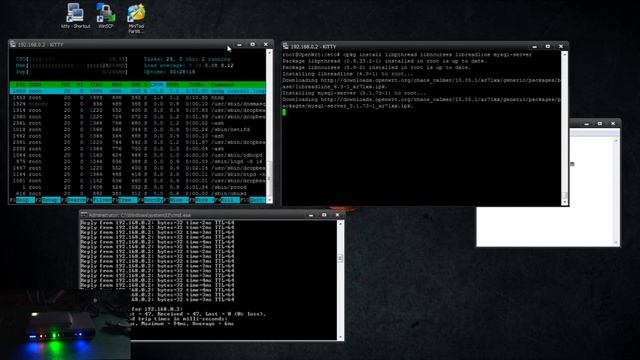Click down arrow of htop window scrollbar

tap(269, 200)
